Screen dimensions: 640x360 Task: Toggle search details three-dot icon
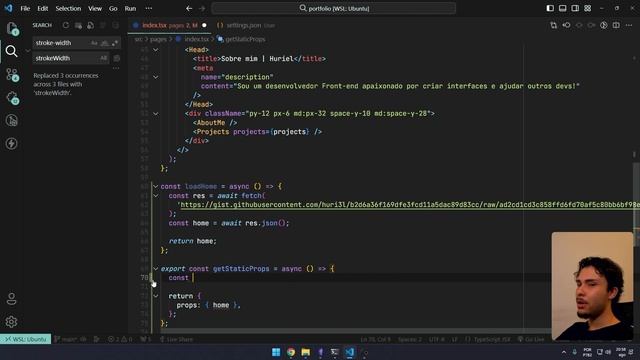[116, 69]
